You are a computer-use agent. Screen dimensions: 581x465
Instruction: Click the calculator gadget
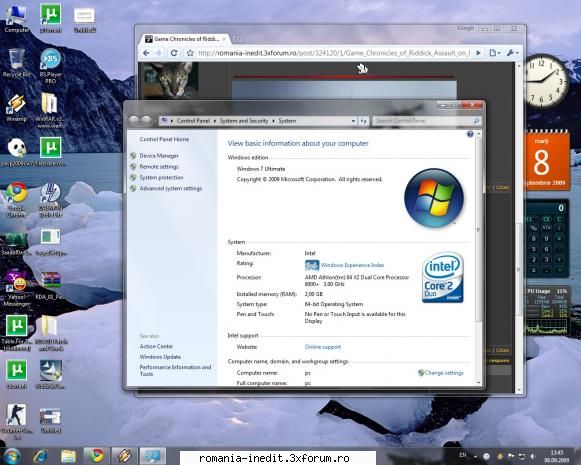(x=546, y=239)
